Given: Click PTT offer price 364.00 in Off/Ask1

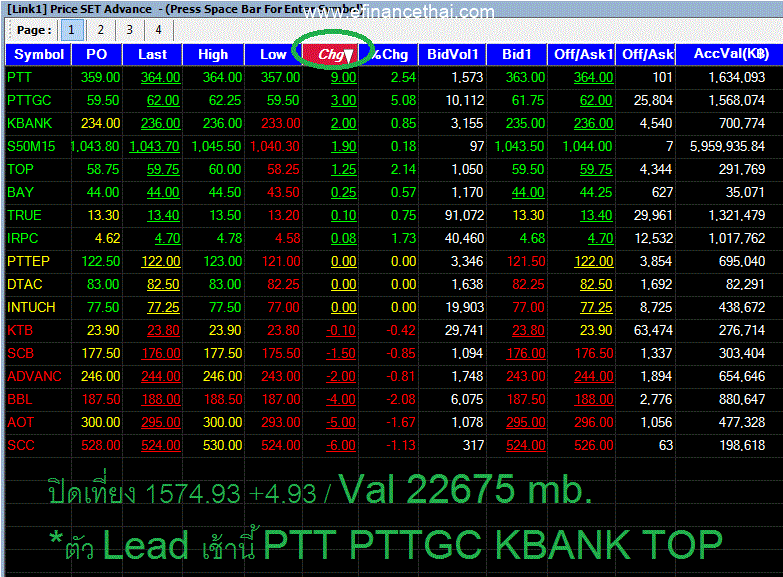Looking at the screenshot, I should pyautogui.click(x=593, y=77).
